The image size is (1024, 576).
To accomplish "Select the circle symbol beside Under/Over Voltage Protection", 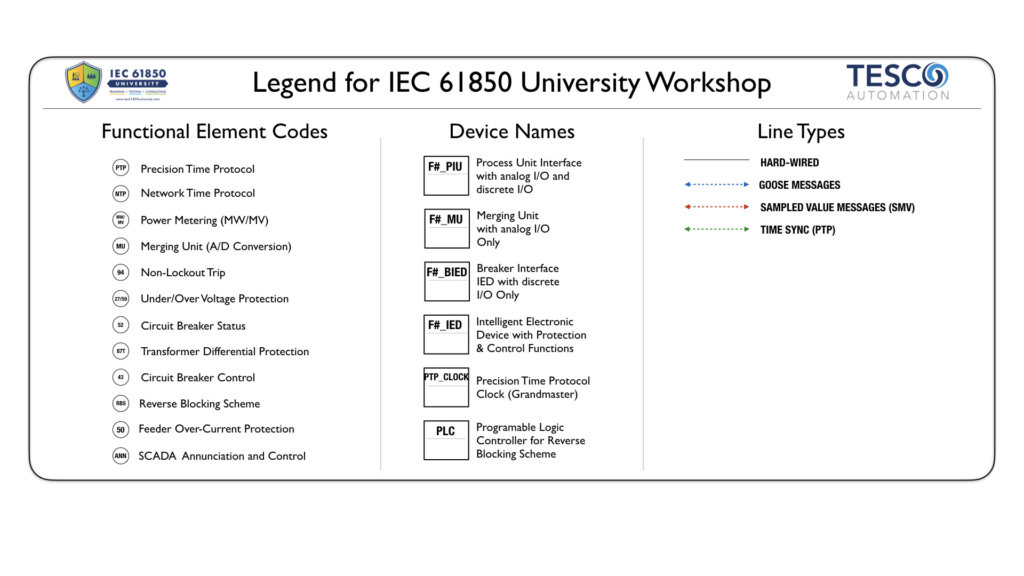I will 121,298.
